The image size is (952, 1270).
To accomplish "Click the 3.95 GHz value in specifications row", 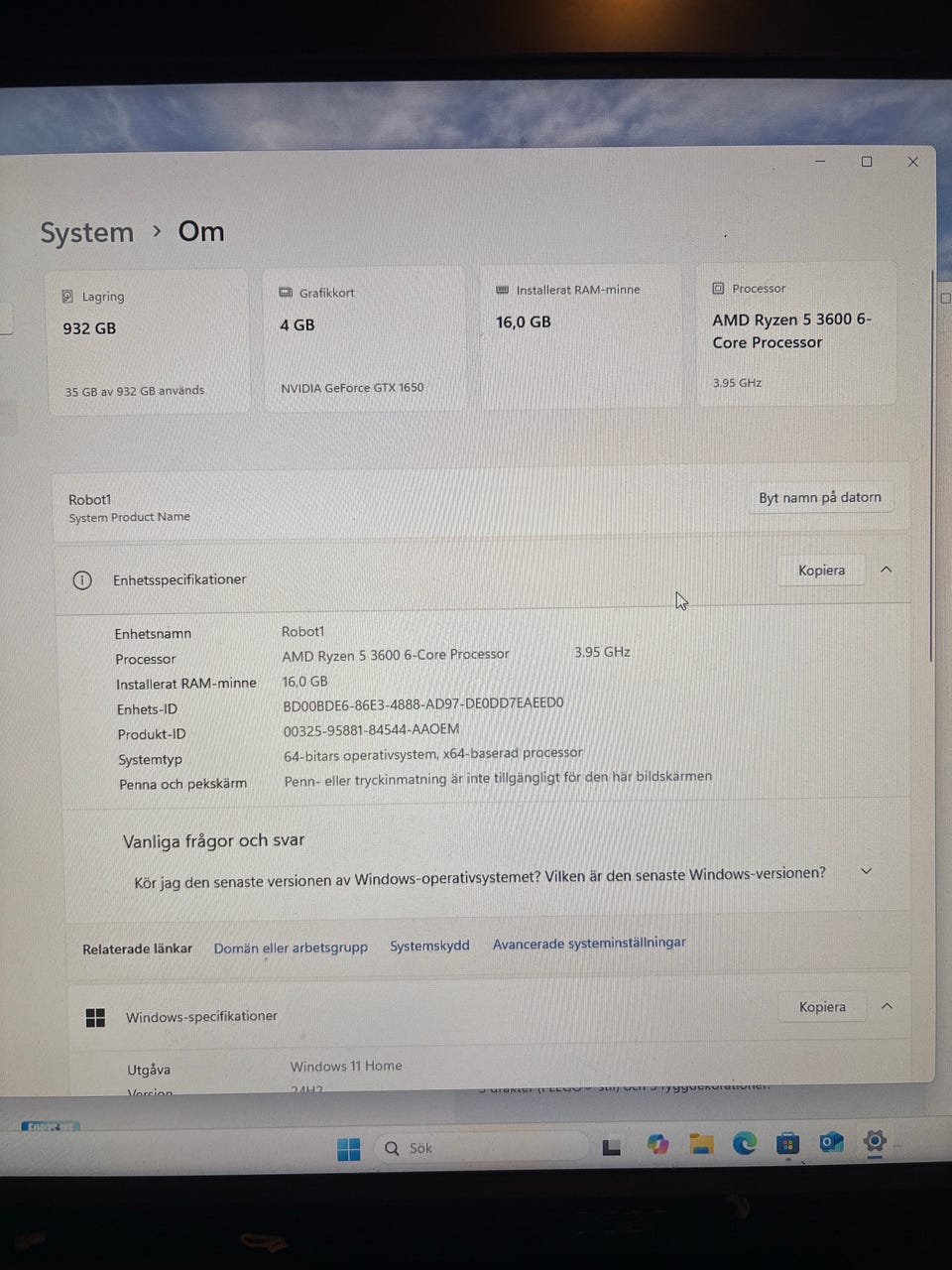I will click(x=602, y=652).
